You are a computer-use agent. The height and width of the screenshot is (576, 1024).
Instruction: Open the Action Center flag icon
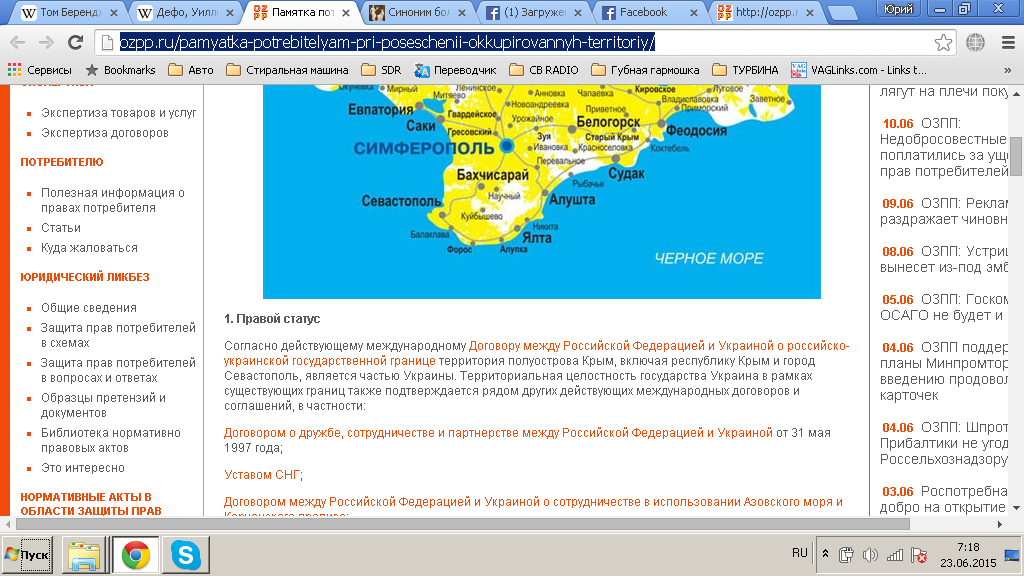[919, 555]
